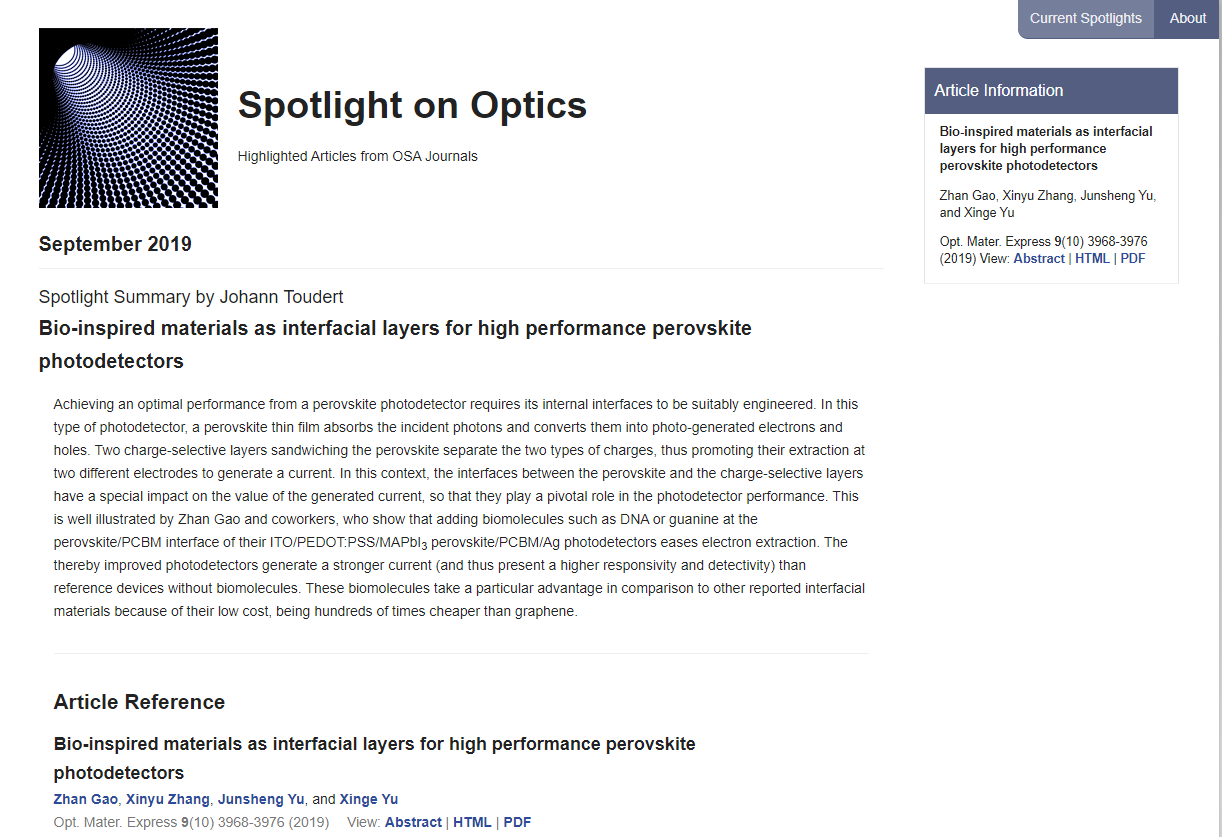Click the Spotlight Summary by Johann Toudert text
Image resolution: width=1222 pixels, height=837 pixels.
pos(191,297)
